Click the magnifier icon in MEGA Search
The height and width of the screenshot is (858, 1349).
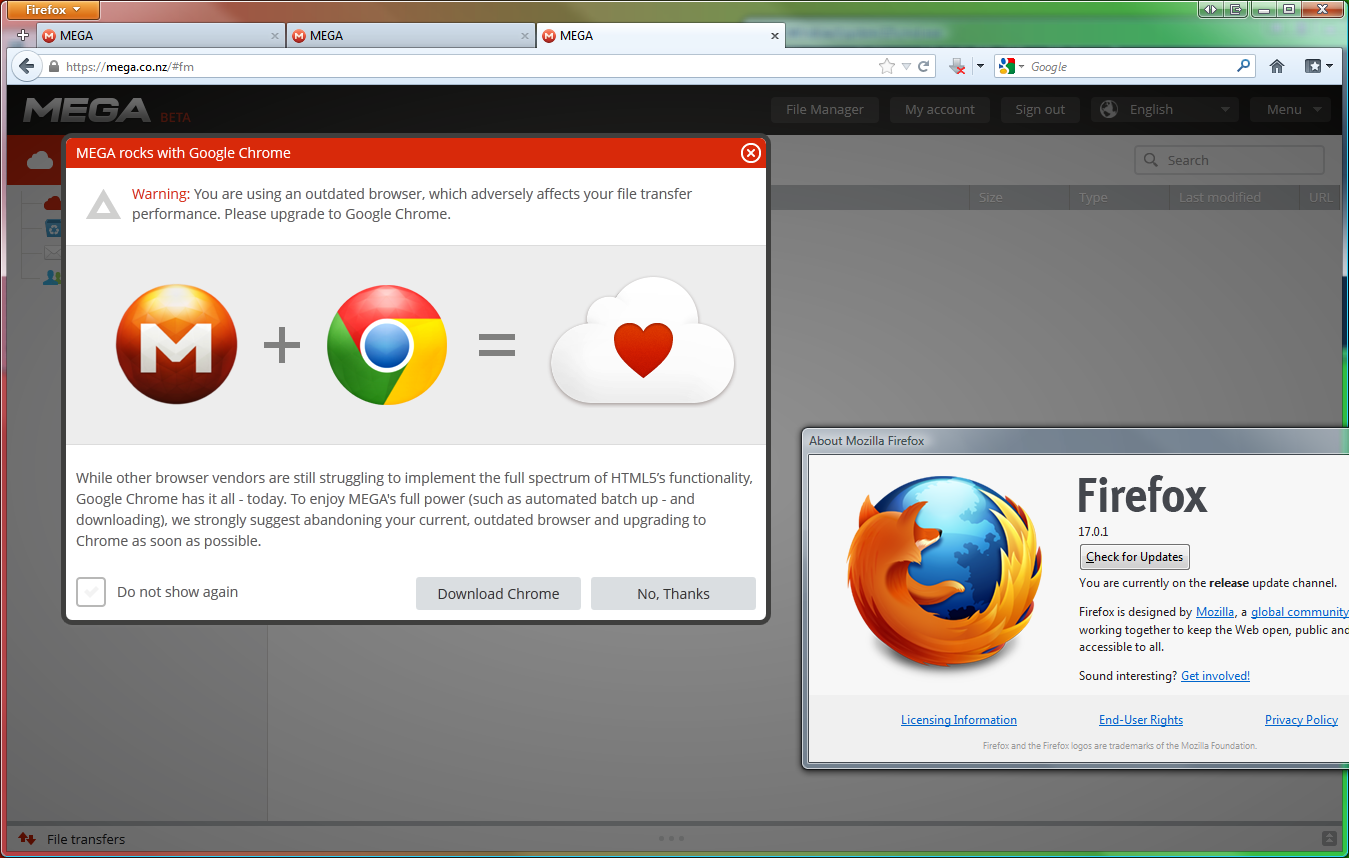pos(1152,160)
